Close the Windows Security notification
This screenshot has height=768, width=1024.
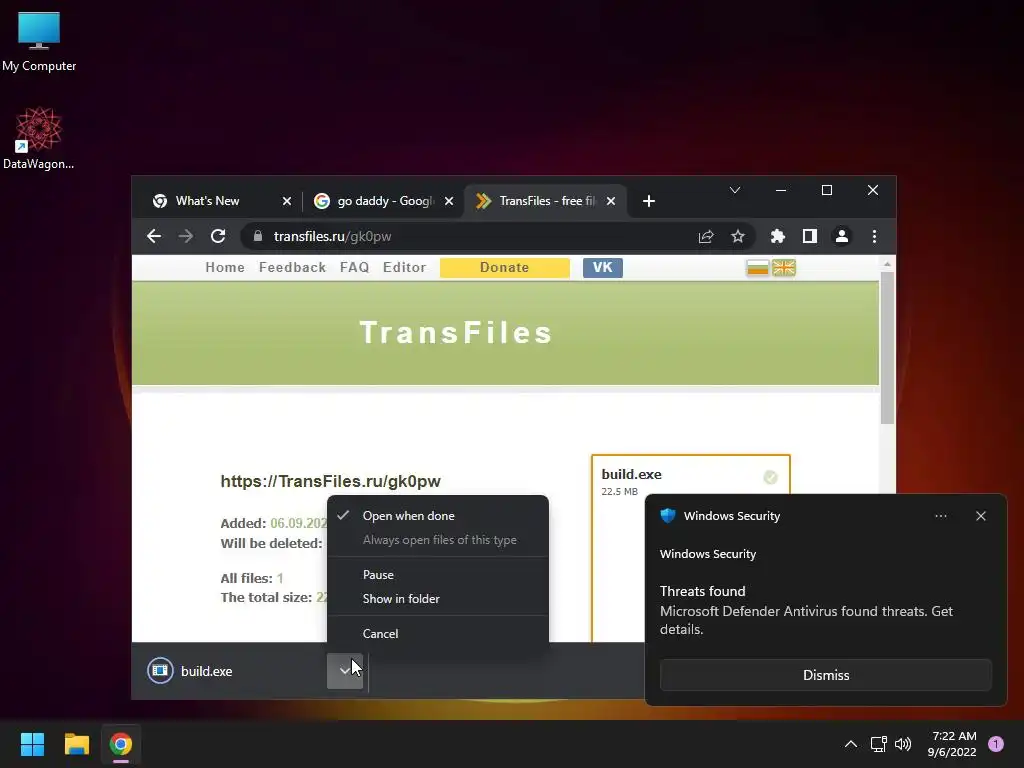coord(981,516)
